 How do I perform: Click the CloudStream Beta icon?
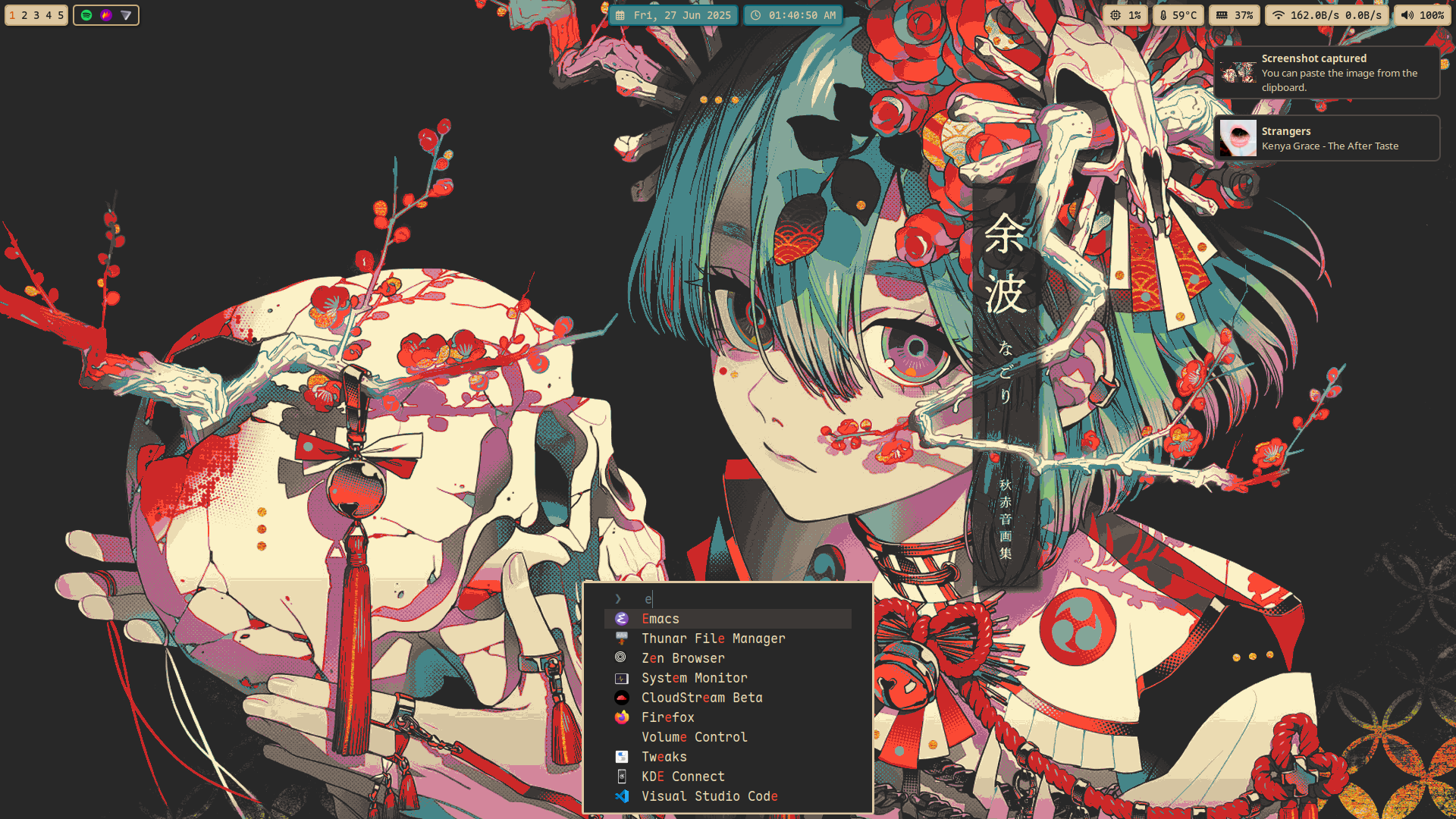[622, 698]
